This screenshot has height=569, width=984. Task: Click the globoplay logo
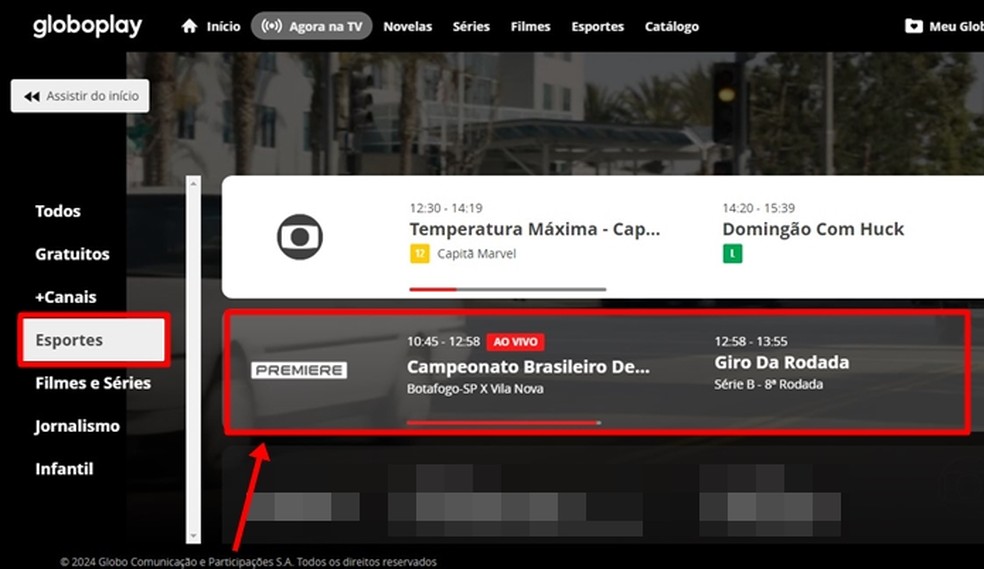point(87,26)
